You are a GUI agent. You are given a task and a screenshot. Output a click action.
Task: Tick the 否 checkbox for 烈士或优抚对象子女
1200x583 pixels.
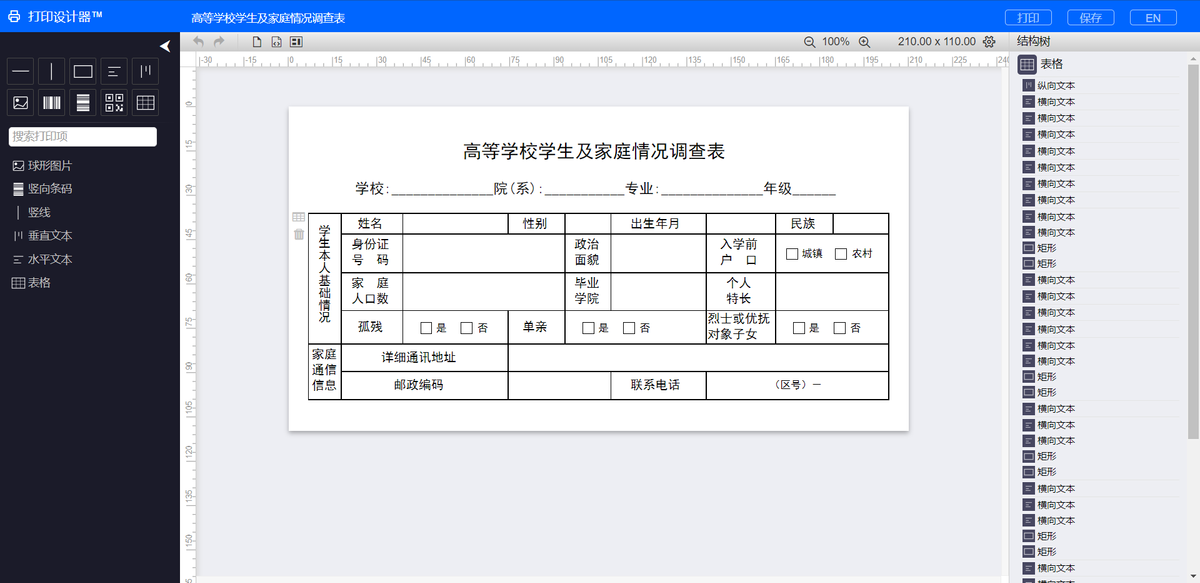(839, 328)
